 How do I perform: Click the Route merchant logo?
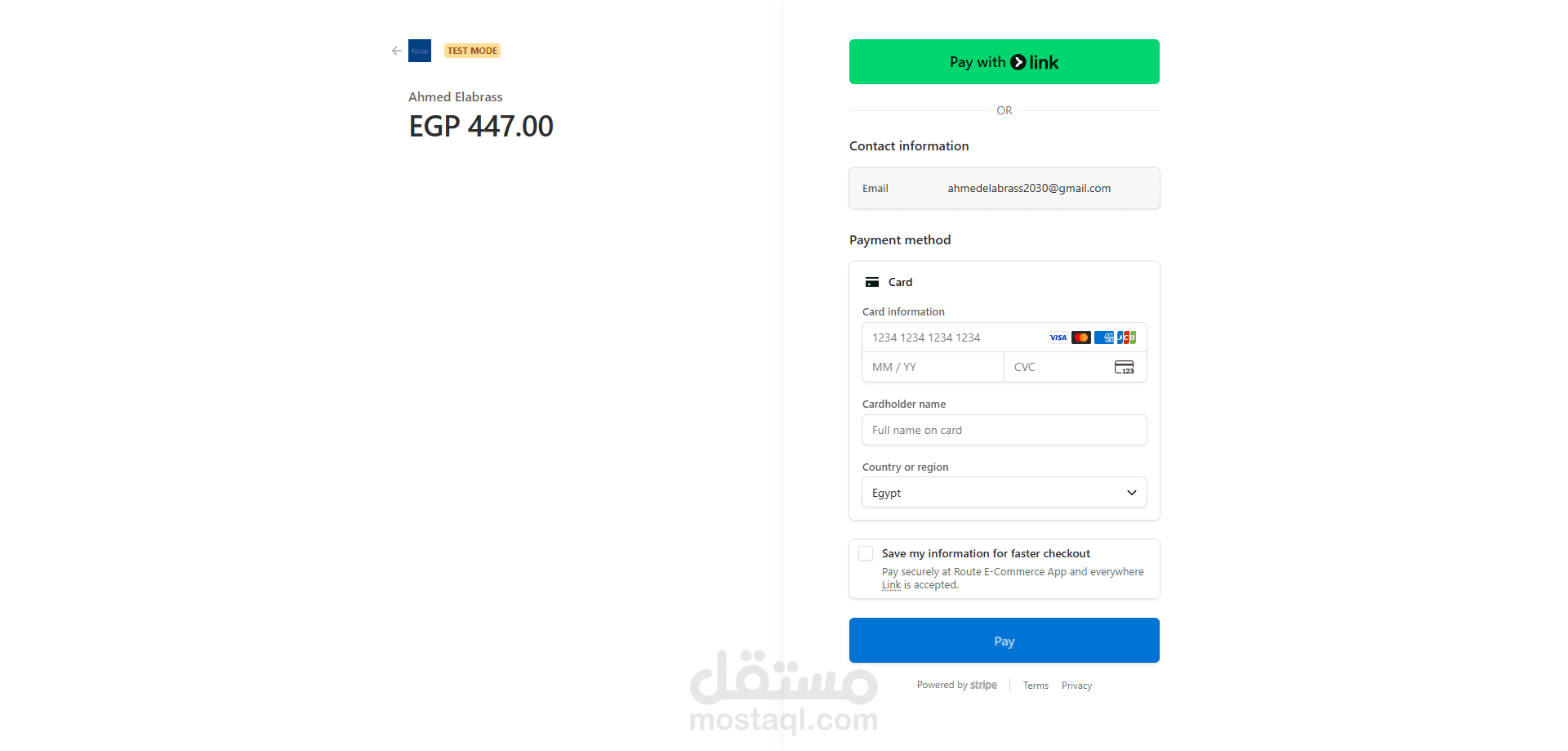(x=420, y=51)
